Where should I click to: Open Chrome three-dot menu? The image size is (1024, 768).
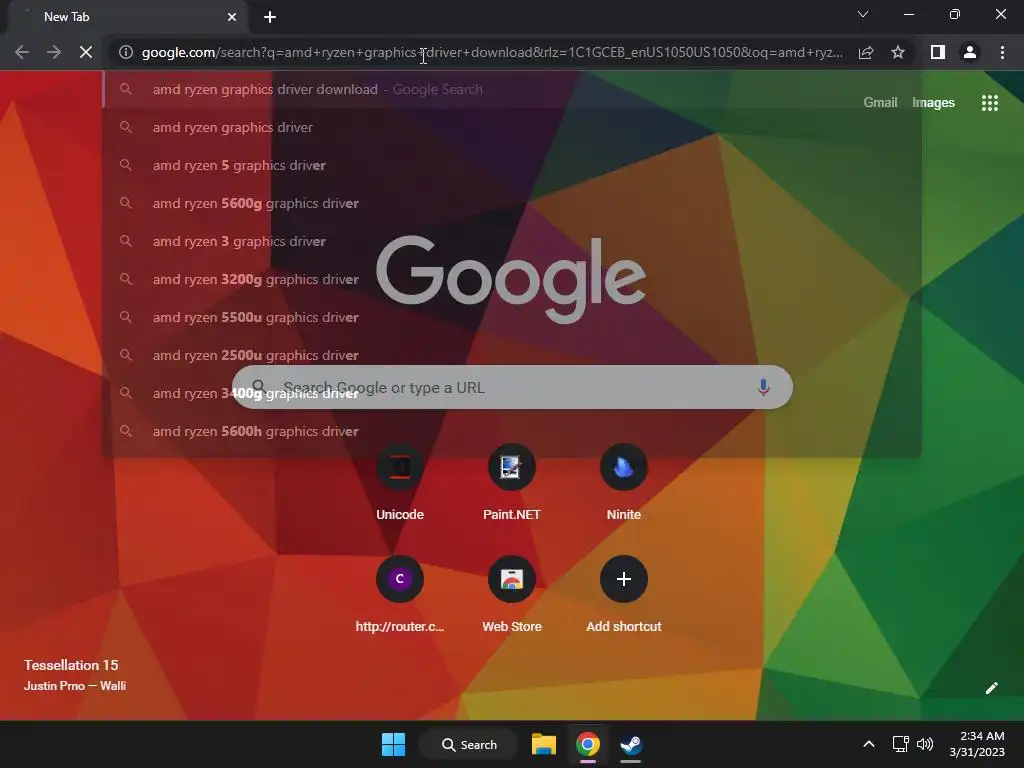(1002, 52)
